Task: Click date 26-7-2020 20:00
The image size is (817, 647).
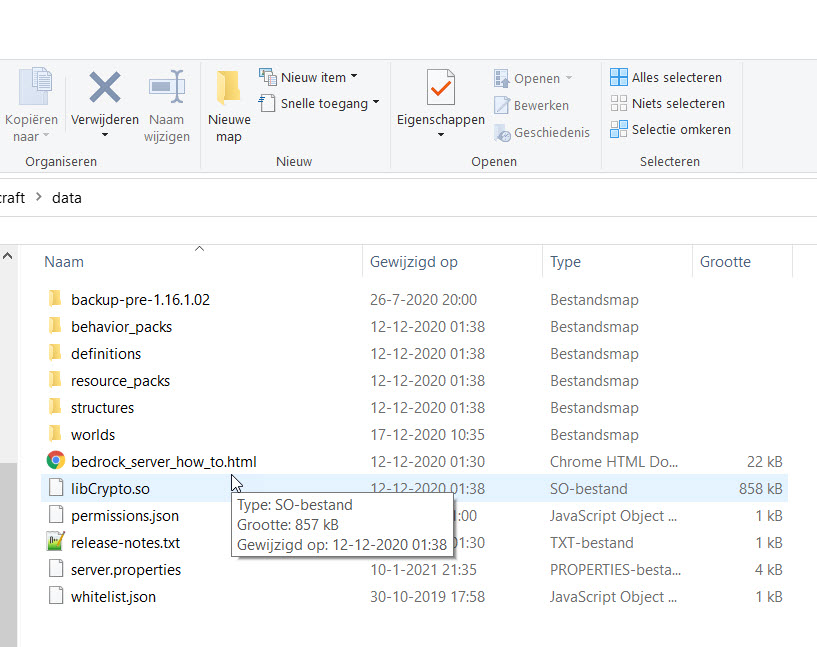Action: pos(423,300)
